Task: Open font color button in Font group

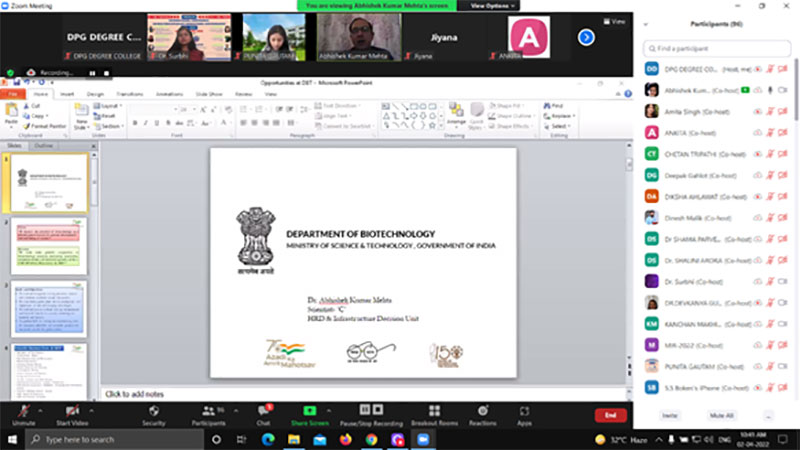Action: coord(223,123)
